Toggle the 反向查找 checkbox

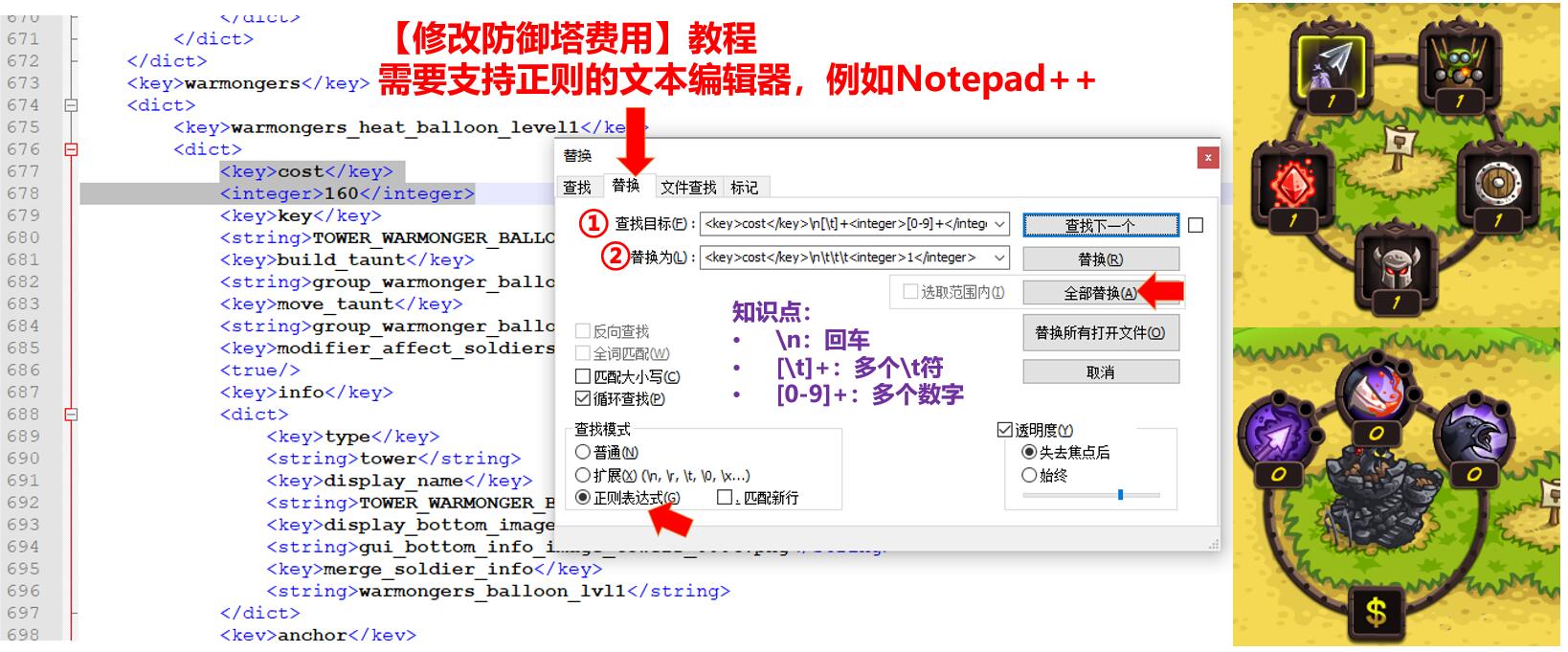(583, 331)
